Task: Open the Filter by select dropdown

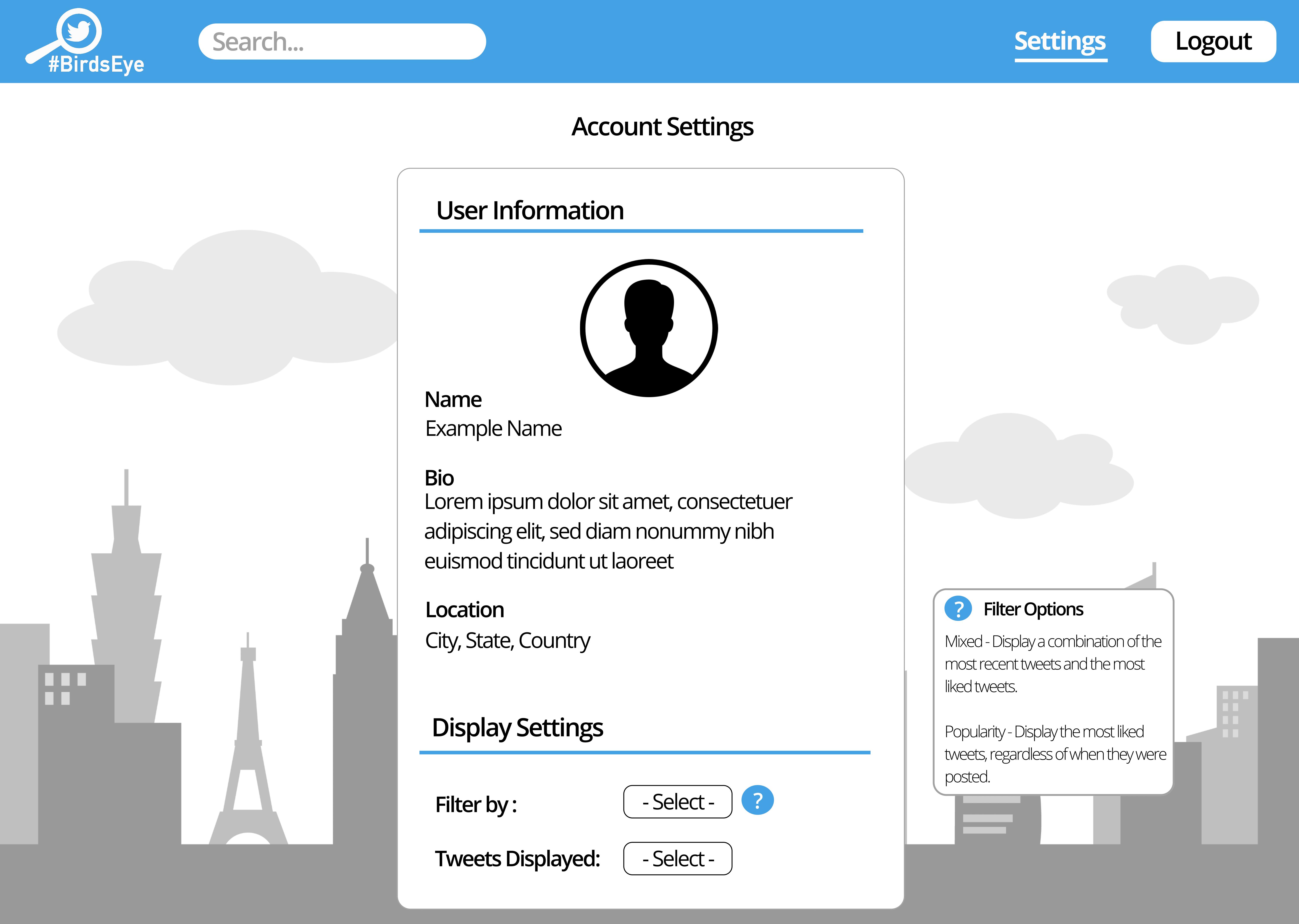Action: [x=677, y=802]
